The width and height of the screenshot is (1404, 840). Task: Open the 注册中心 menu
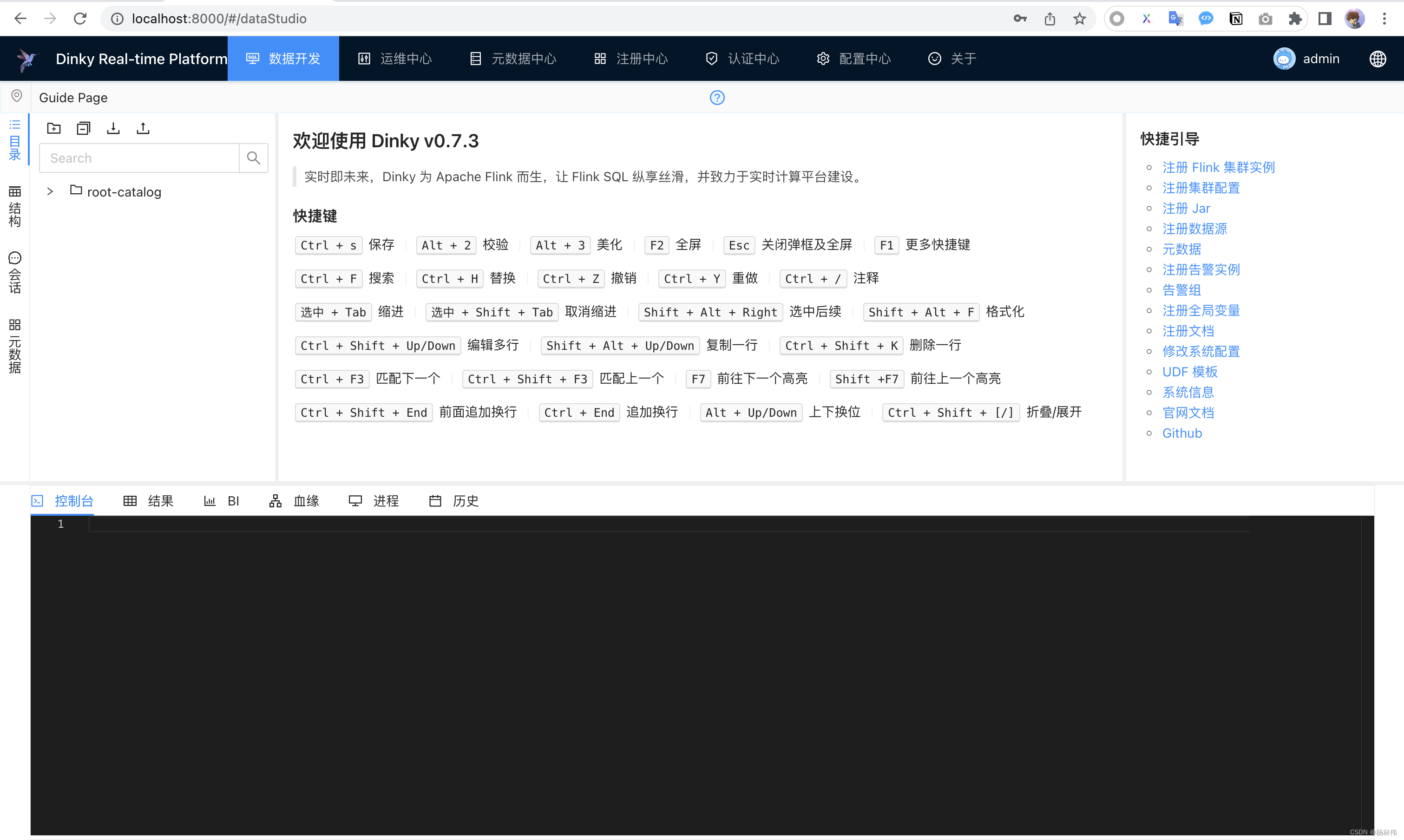point(631,59)
